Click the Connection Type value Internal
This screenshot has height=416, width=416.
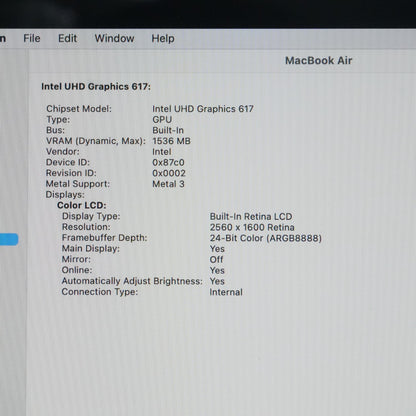[226, 292]
